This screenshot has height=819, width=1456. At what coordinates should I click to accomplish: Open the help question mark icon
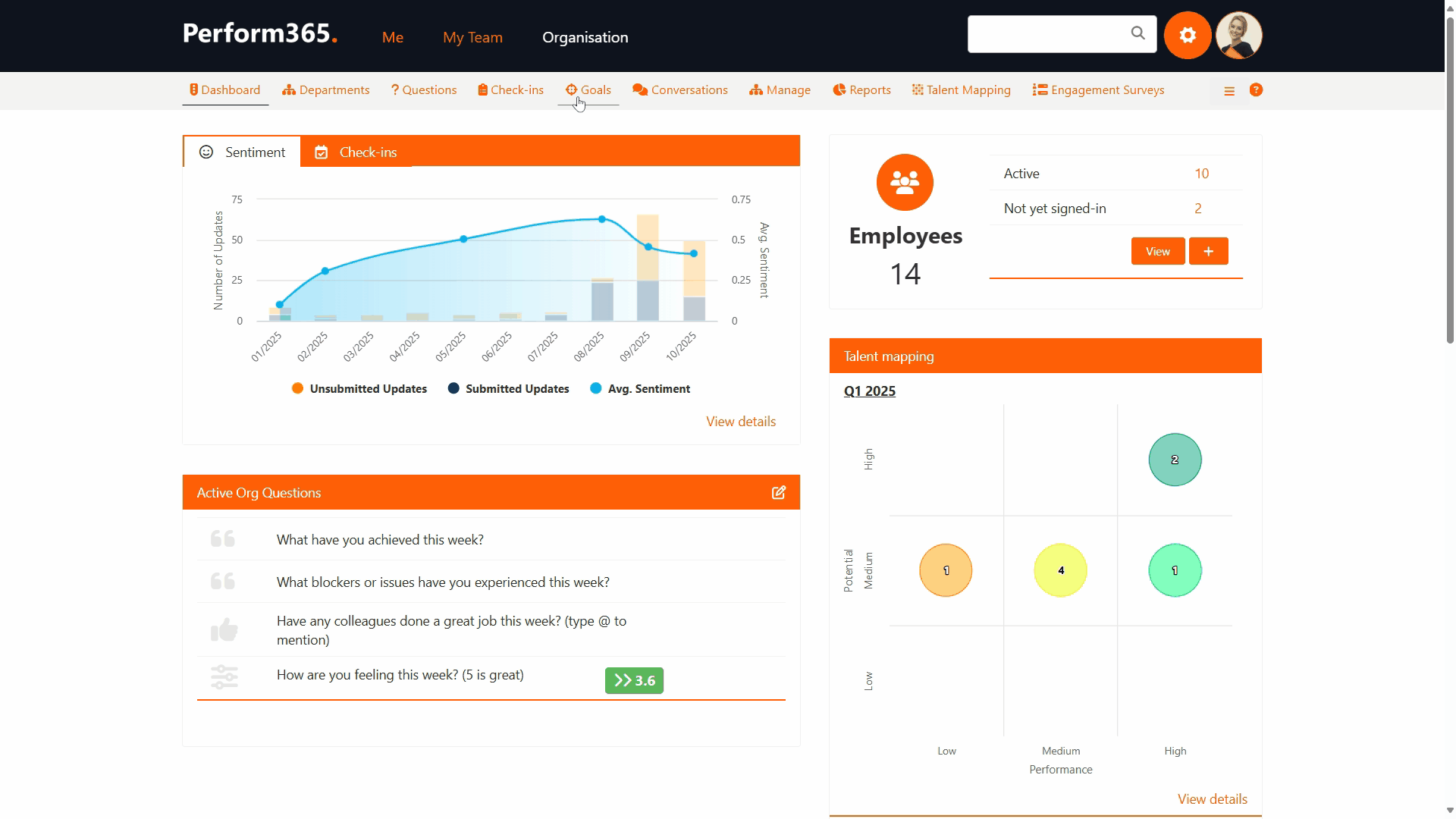point(1256,90)
